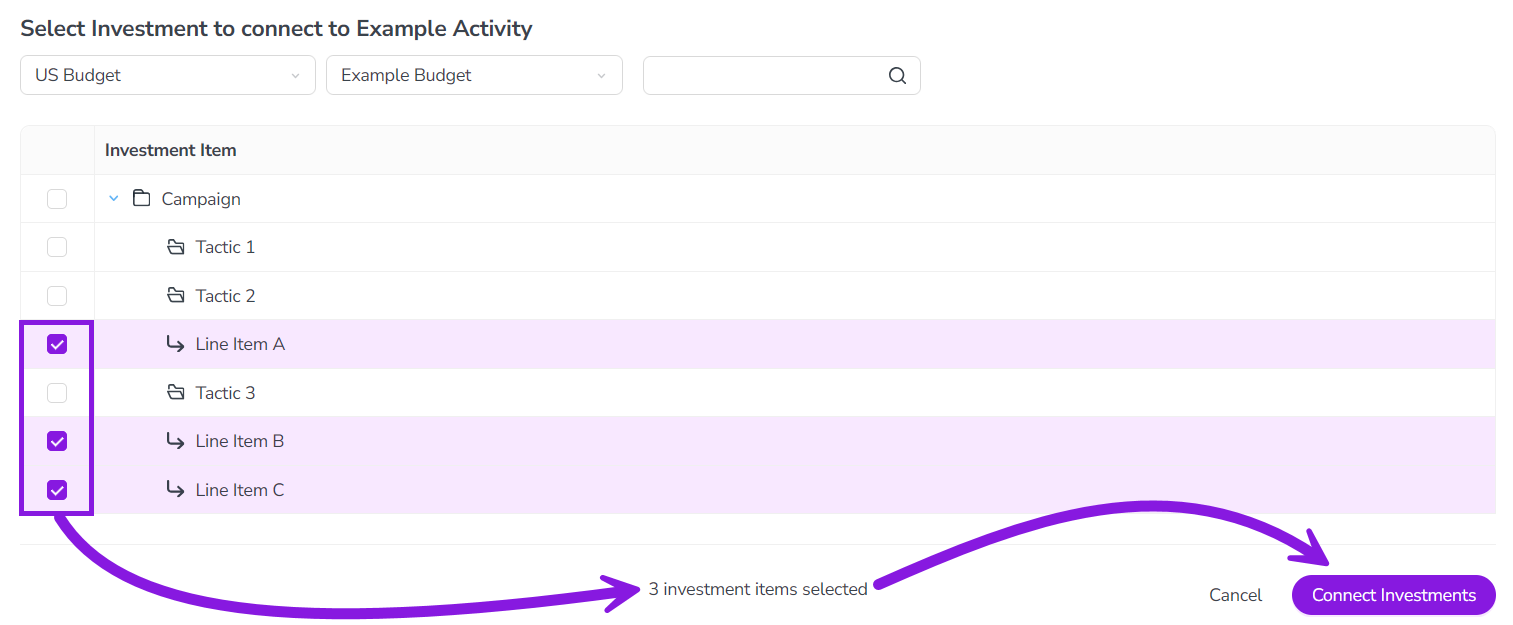
Task: Click the Tactic 2 open-folder icon
Action: click(176, 296)
